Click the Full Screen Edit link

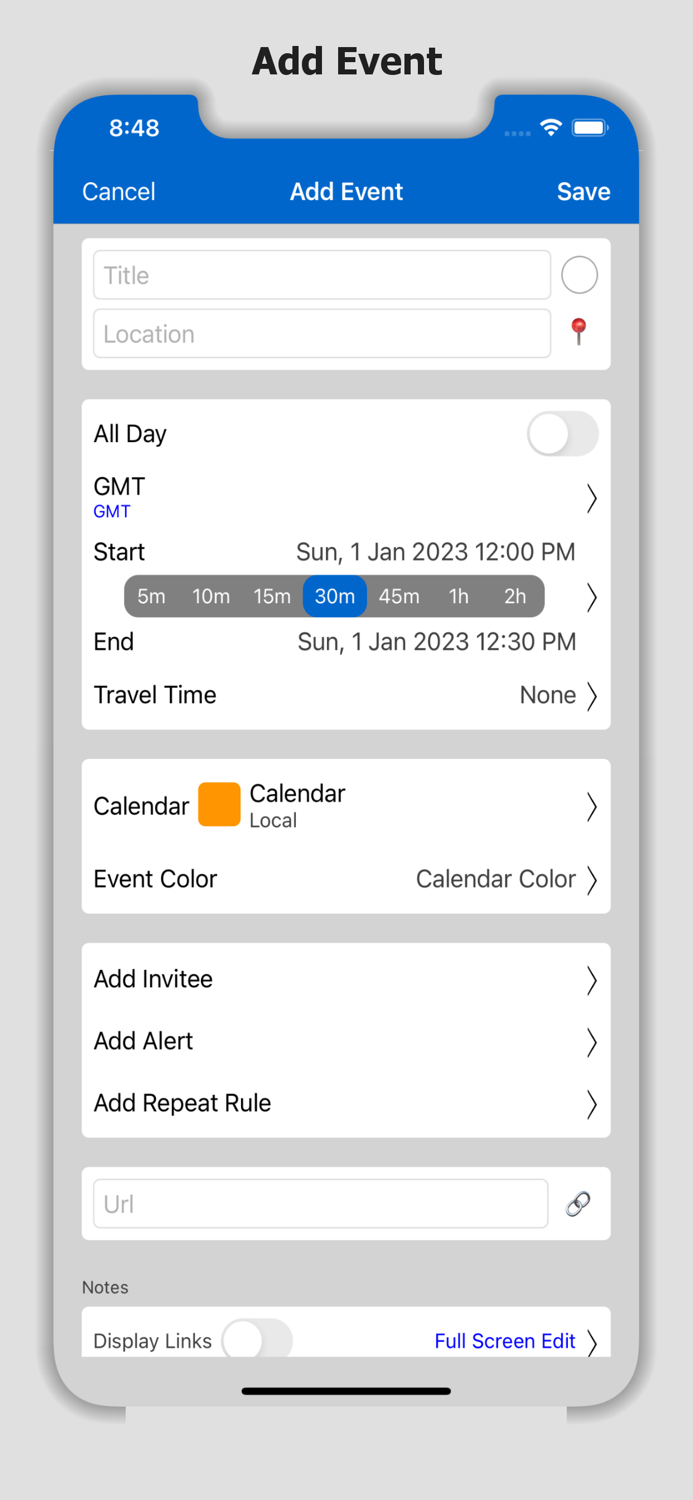coord(505,1340)
